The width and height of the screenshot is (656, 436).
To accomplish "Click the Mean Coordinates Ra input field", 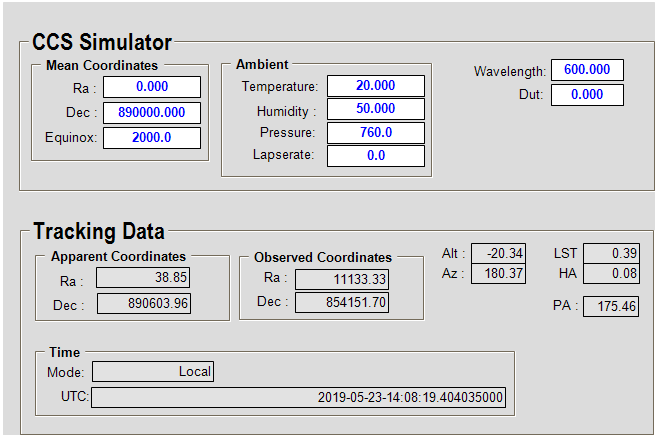I will pos(152,87).
